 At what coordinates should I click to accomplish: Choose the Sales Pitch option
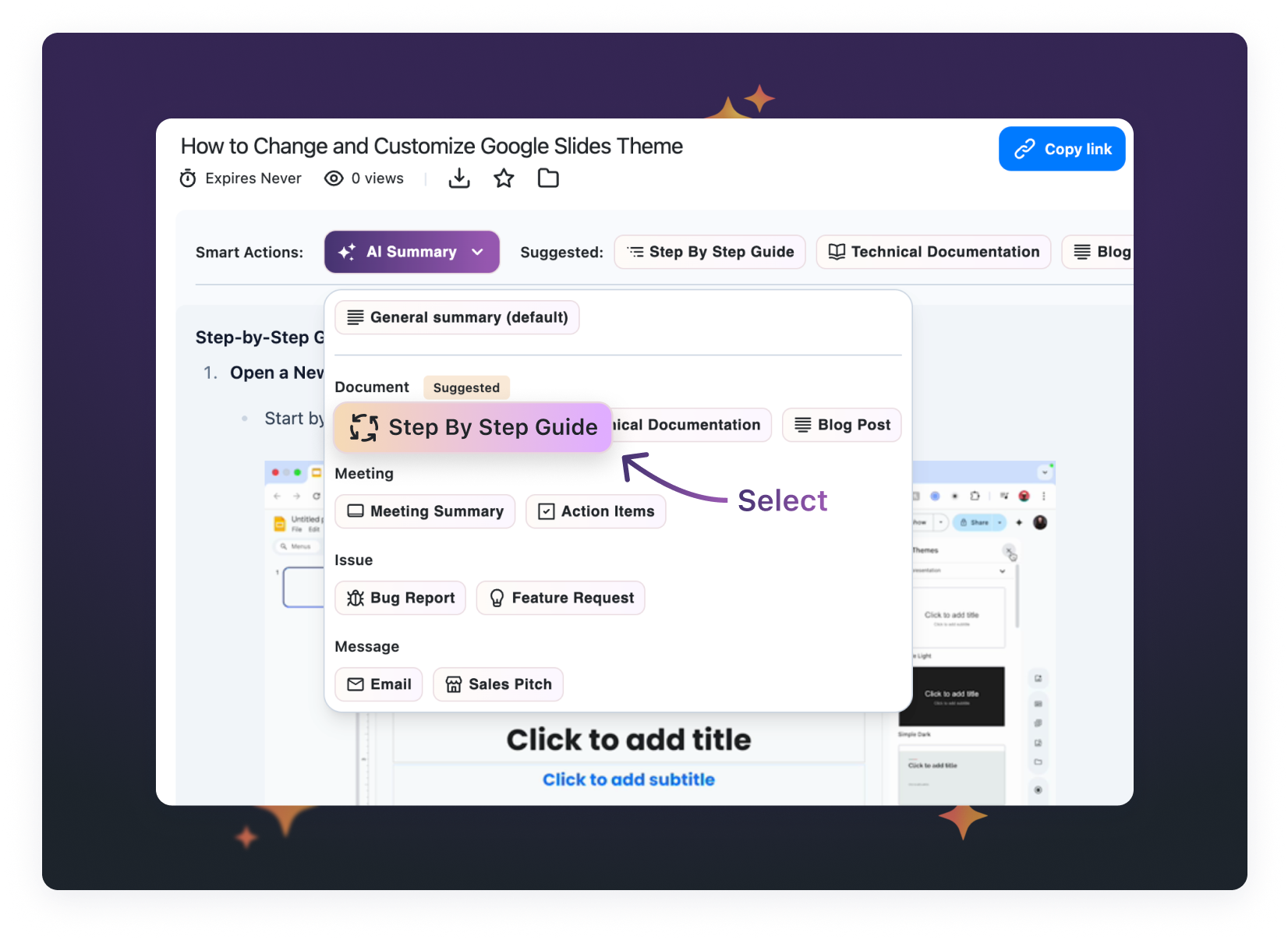coord(498,684)
